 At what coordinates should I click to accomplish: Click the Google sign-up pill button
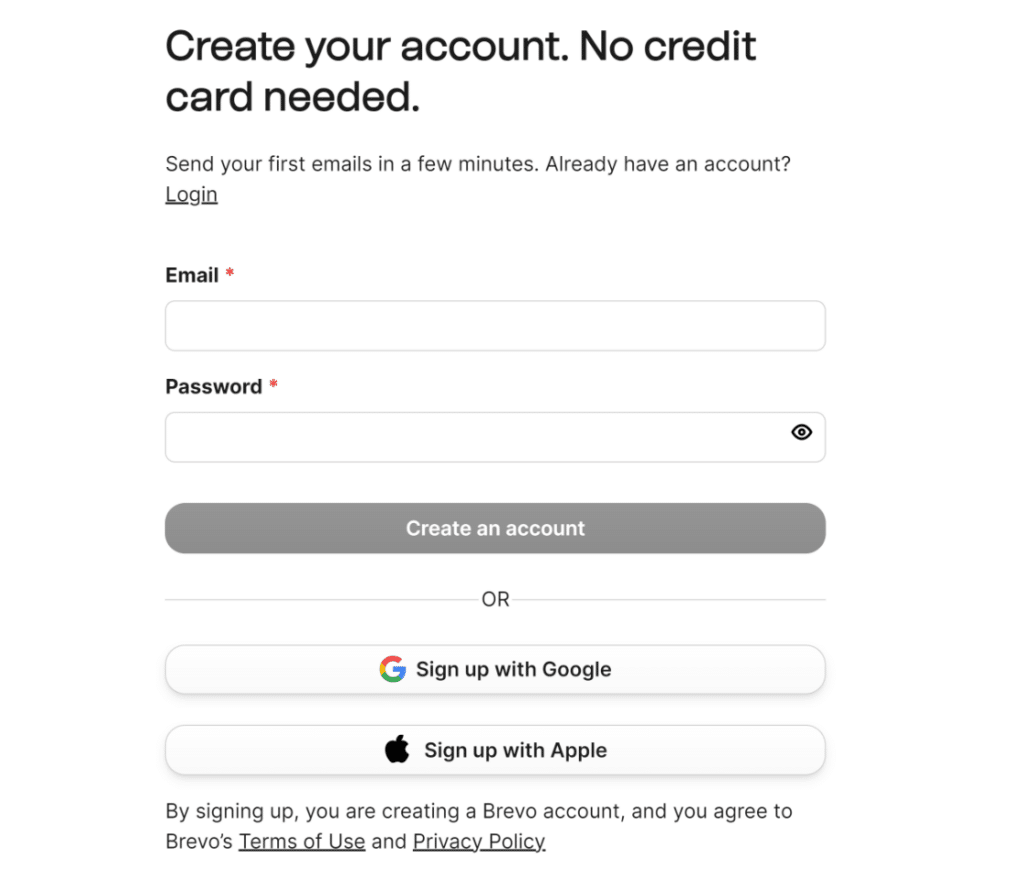point(495,670)
